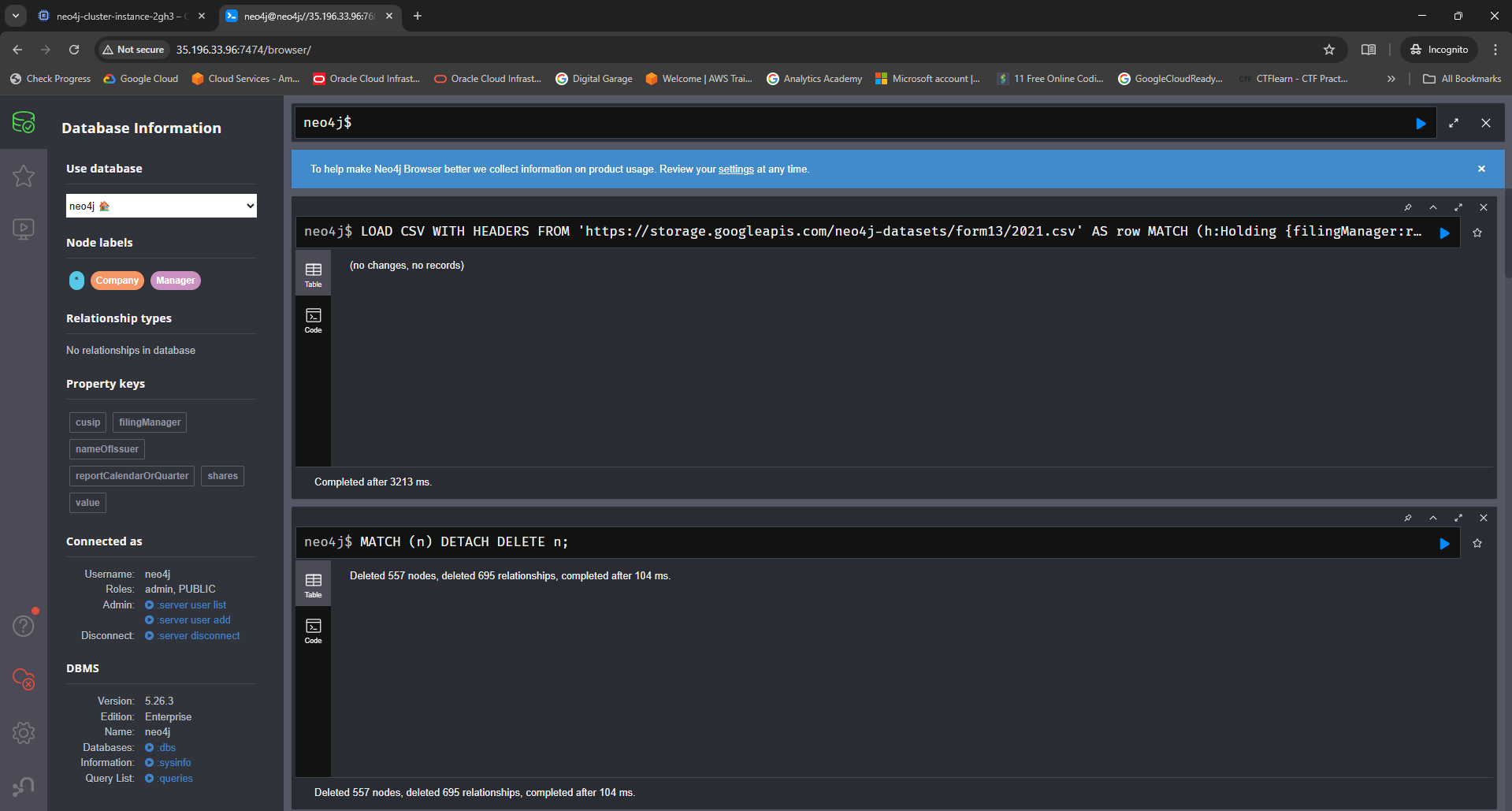Select the Company node label
Image resolution: width=1512 pixels, height=811 pixels.
coord(117,281)
